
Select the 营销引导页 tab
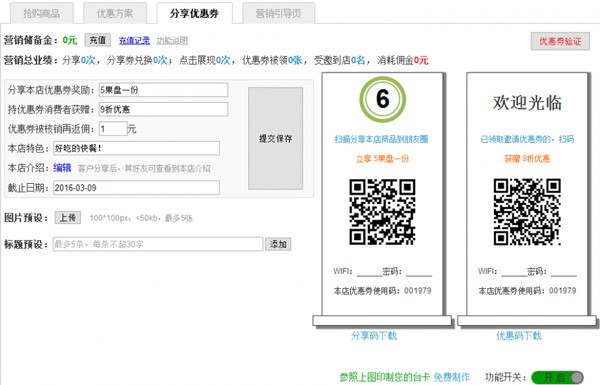pos(279,13)
